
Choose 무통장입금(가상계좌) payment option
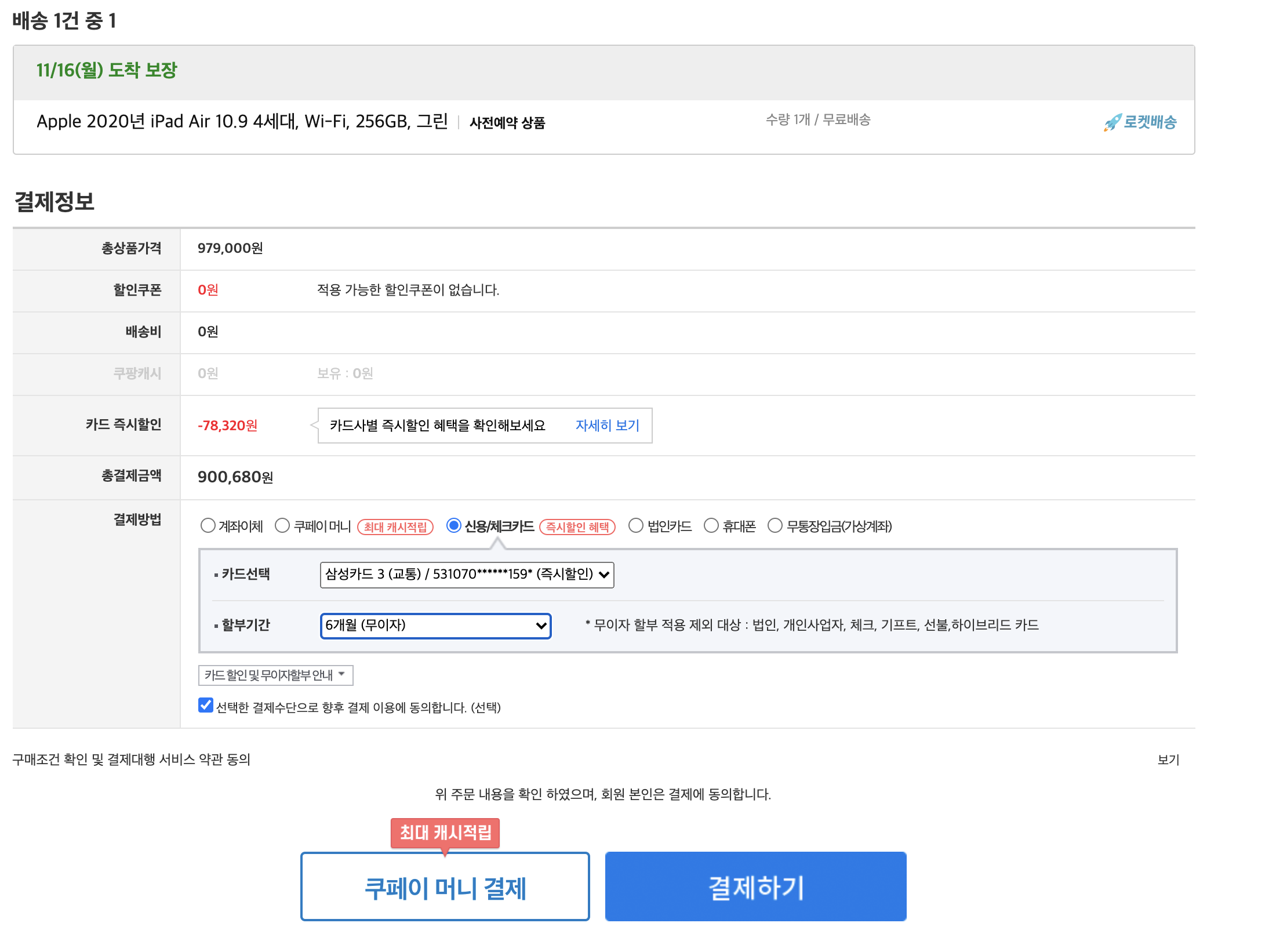point(775,526)
